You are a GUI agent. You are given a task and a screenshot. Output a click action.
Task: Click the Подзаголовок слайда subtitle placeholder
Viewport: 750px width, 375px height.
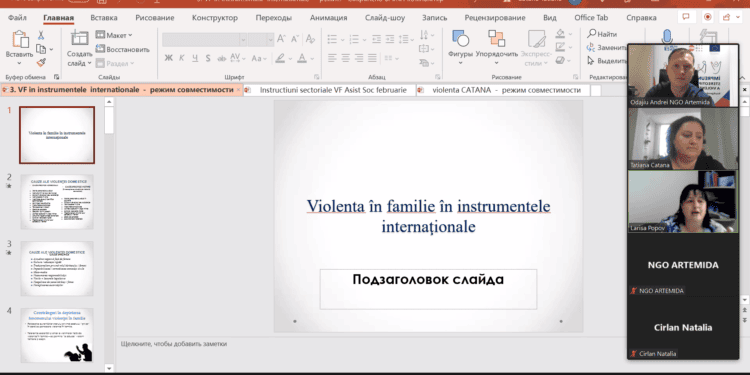(x=428, y=289)
